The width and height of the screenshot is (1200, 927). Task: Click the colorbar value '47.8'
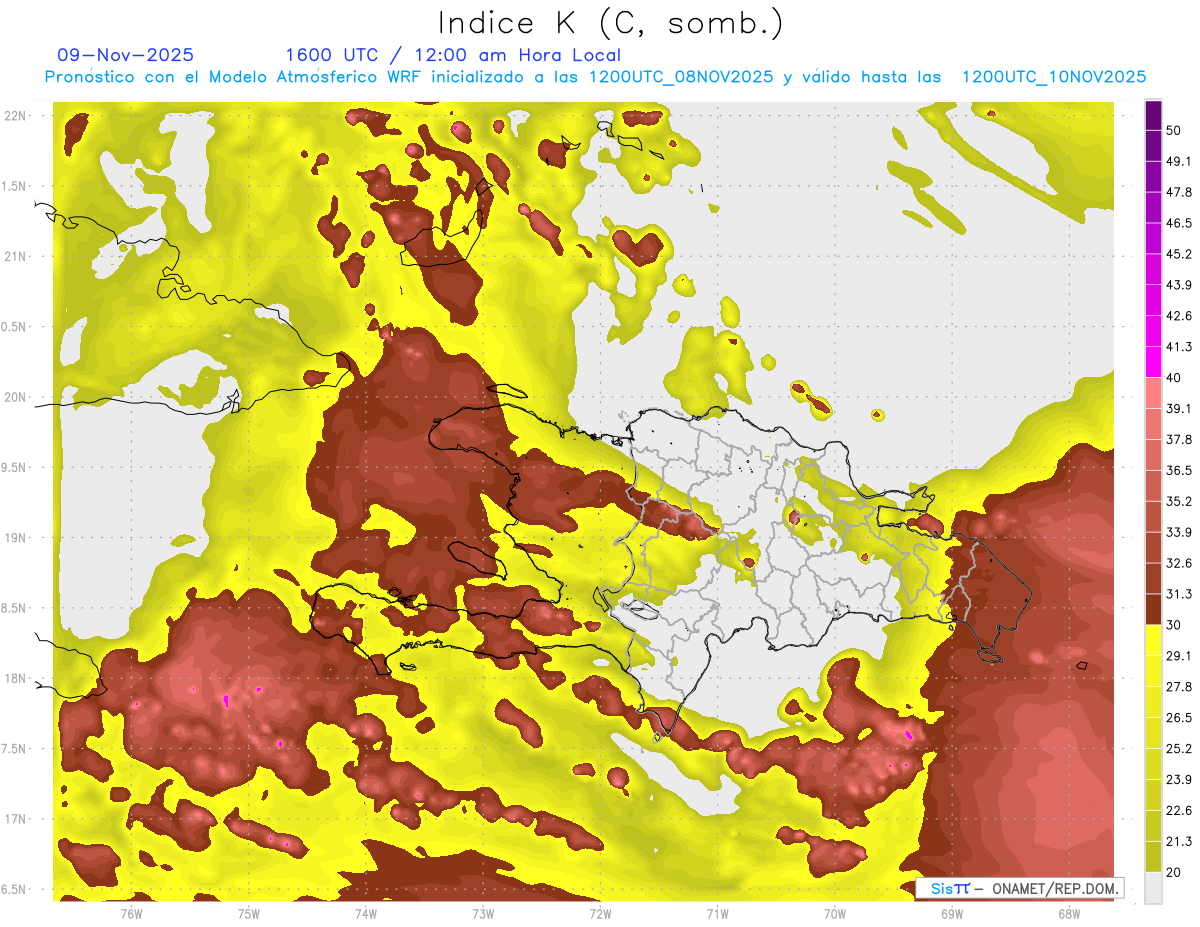[x=1179, y=192]
